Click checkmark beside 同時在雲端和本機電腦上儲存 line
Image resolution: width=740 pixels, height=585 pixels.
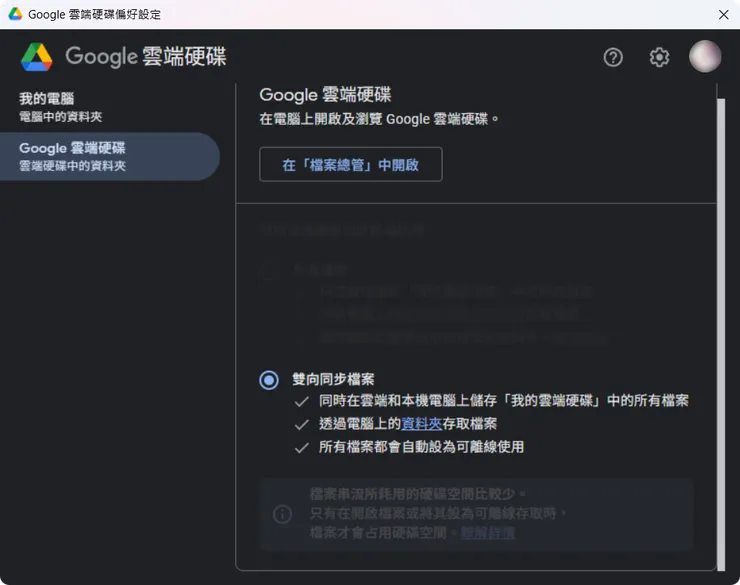[301, 401]
